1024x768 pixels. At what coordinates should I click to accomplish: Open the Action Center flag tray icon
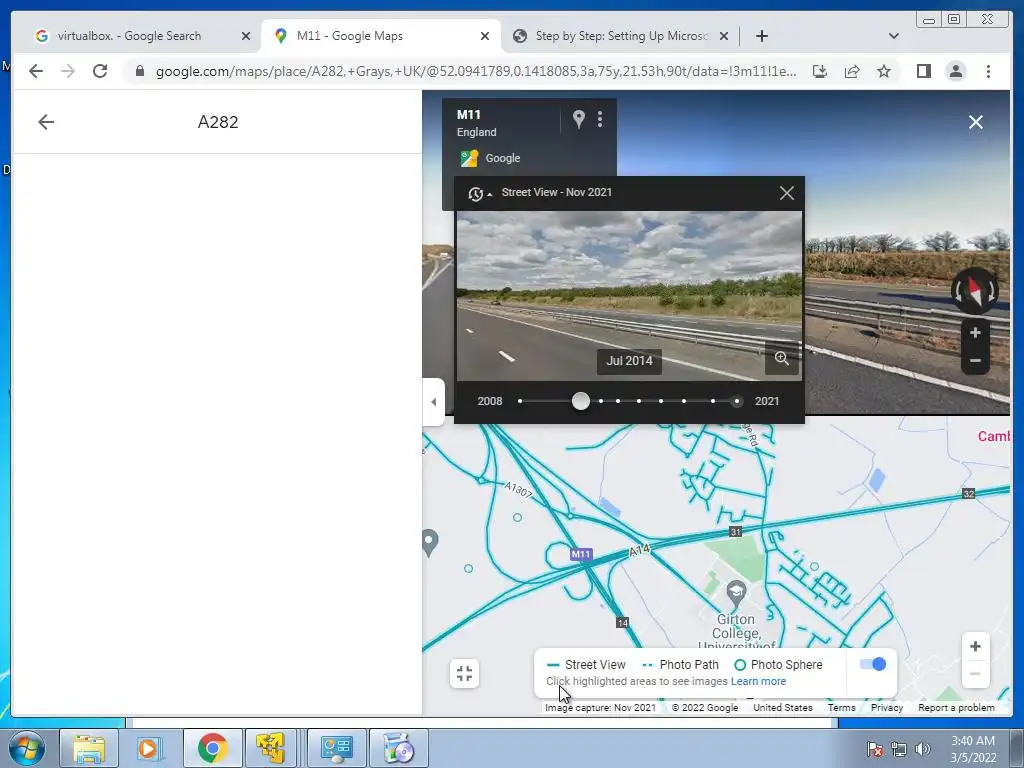(874, 748)
